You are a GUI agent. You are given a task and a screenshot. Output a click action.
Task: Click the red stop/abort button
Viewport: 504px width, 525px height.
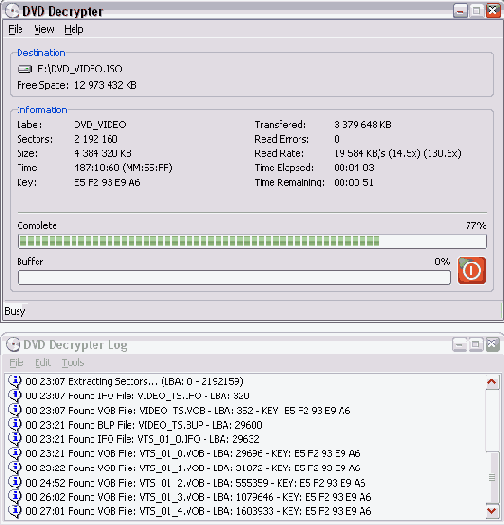pyautogui.click(x=472, y=271)
